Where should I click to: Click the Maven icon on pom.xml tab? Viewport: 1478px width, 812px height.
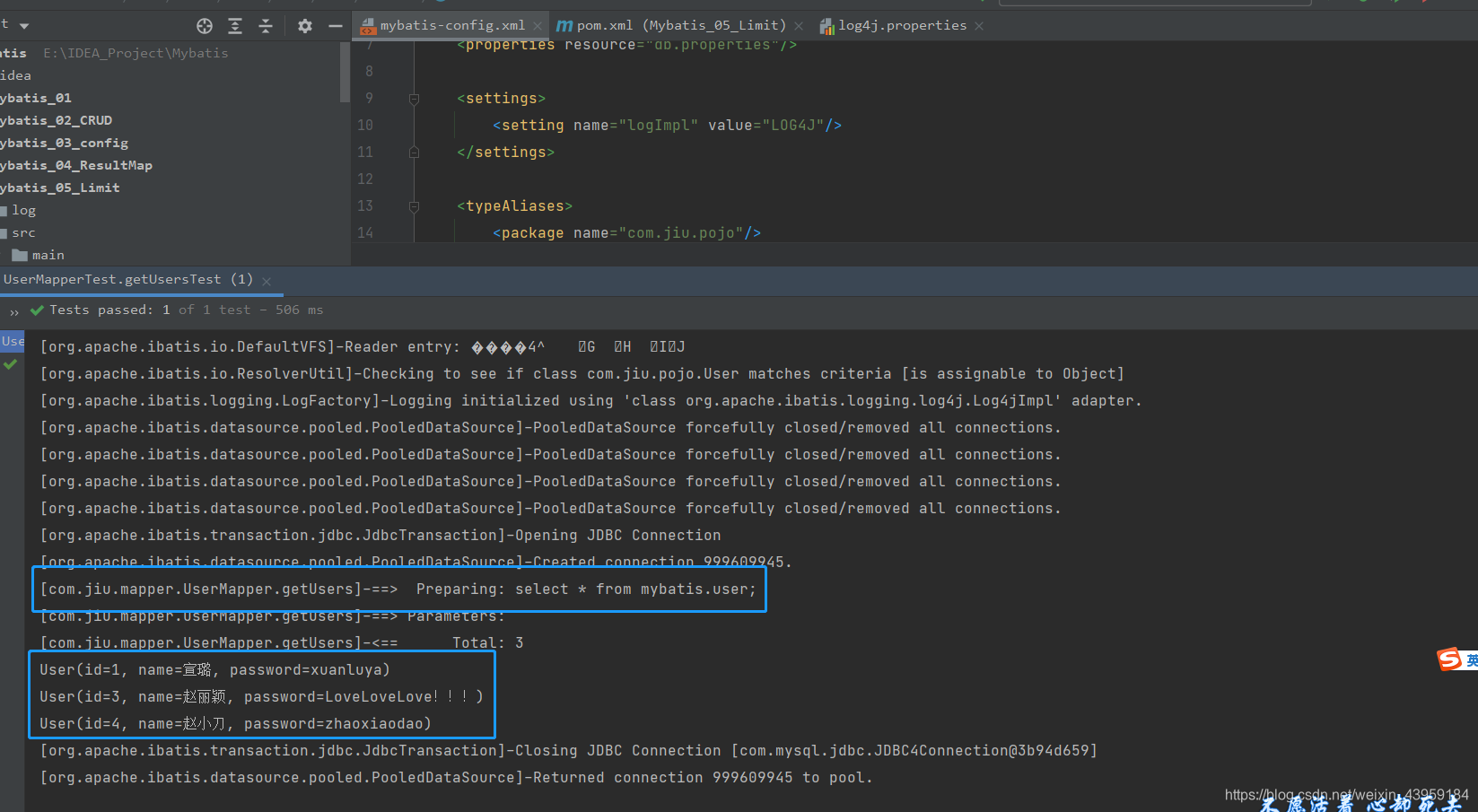[564, 26]
